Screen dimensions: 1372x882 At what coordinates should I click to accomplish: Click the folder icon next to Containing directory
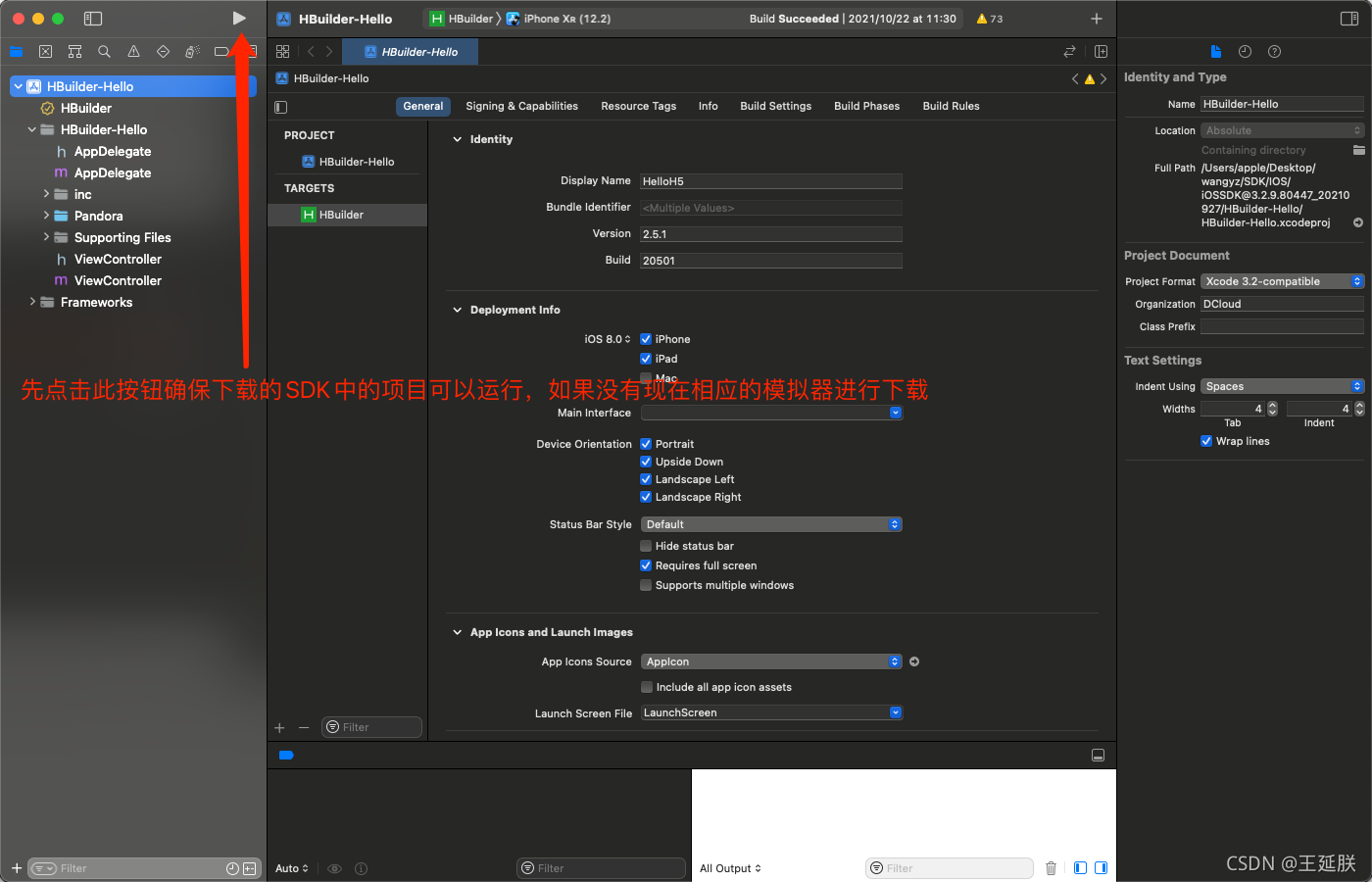[x=1358, y=150]
